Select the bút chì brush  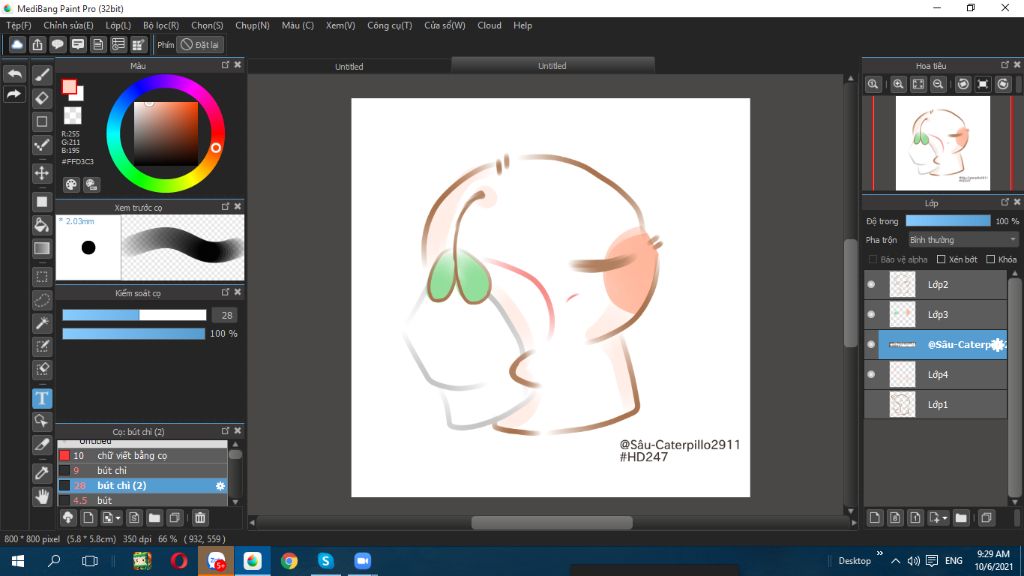point(142,470)
